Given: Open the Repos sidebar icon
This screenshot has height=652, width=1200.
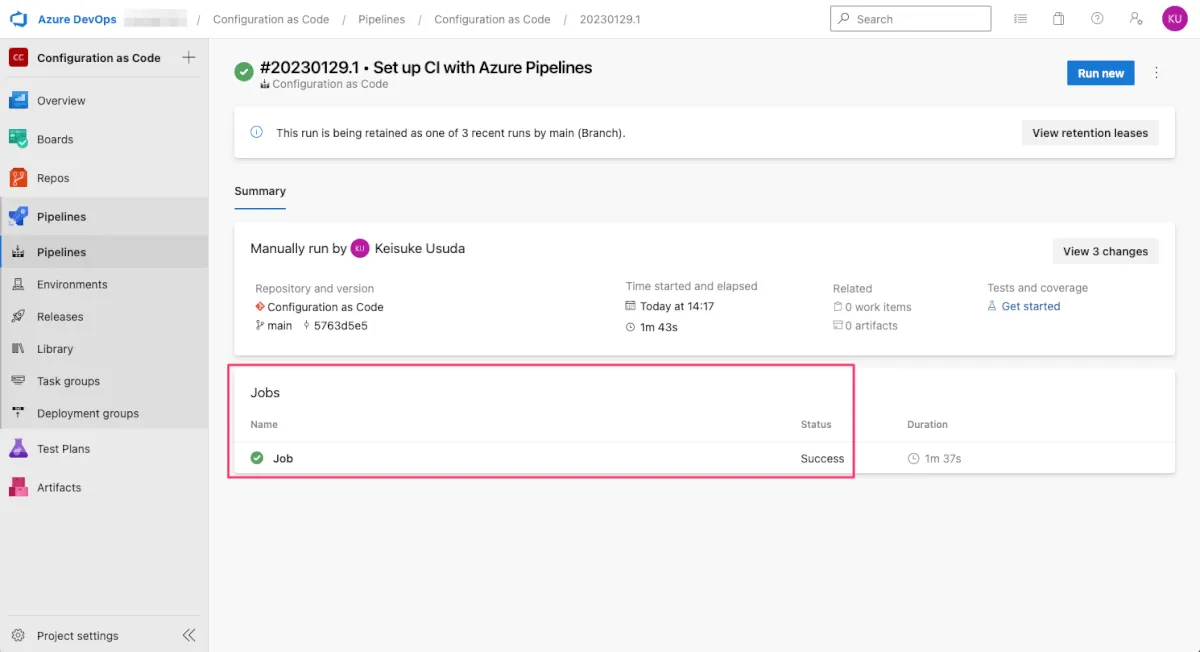Looking at the screenshot, I should tap(18, 178).
